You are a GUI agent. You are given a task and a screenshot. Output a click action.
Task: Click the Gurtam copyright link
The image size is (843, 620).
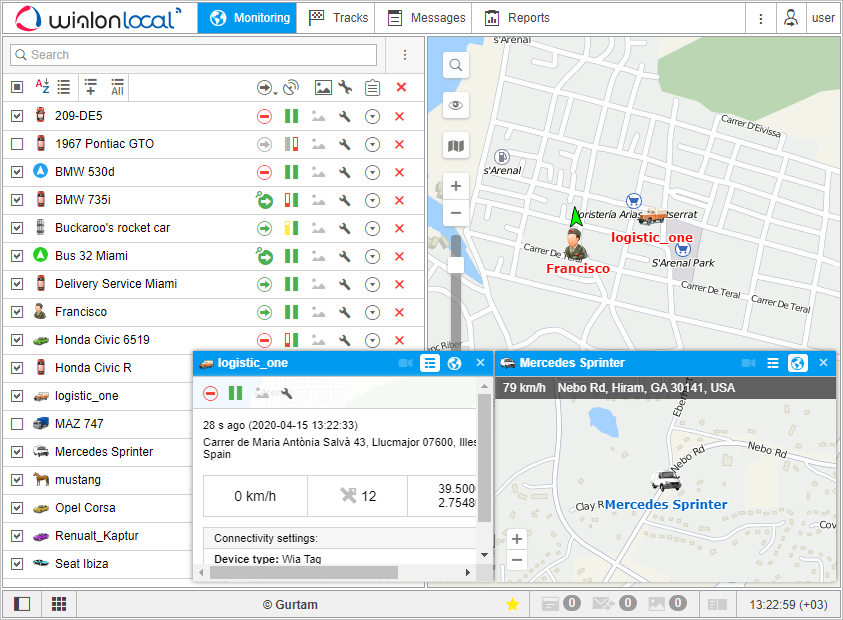coord(290,604)
